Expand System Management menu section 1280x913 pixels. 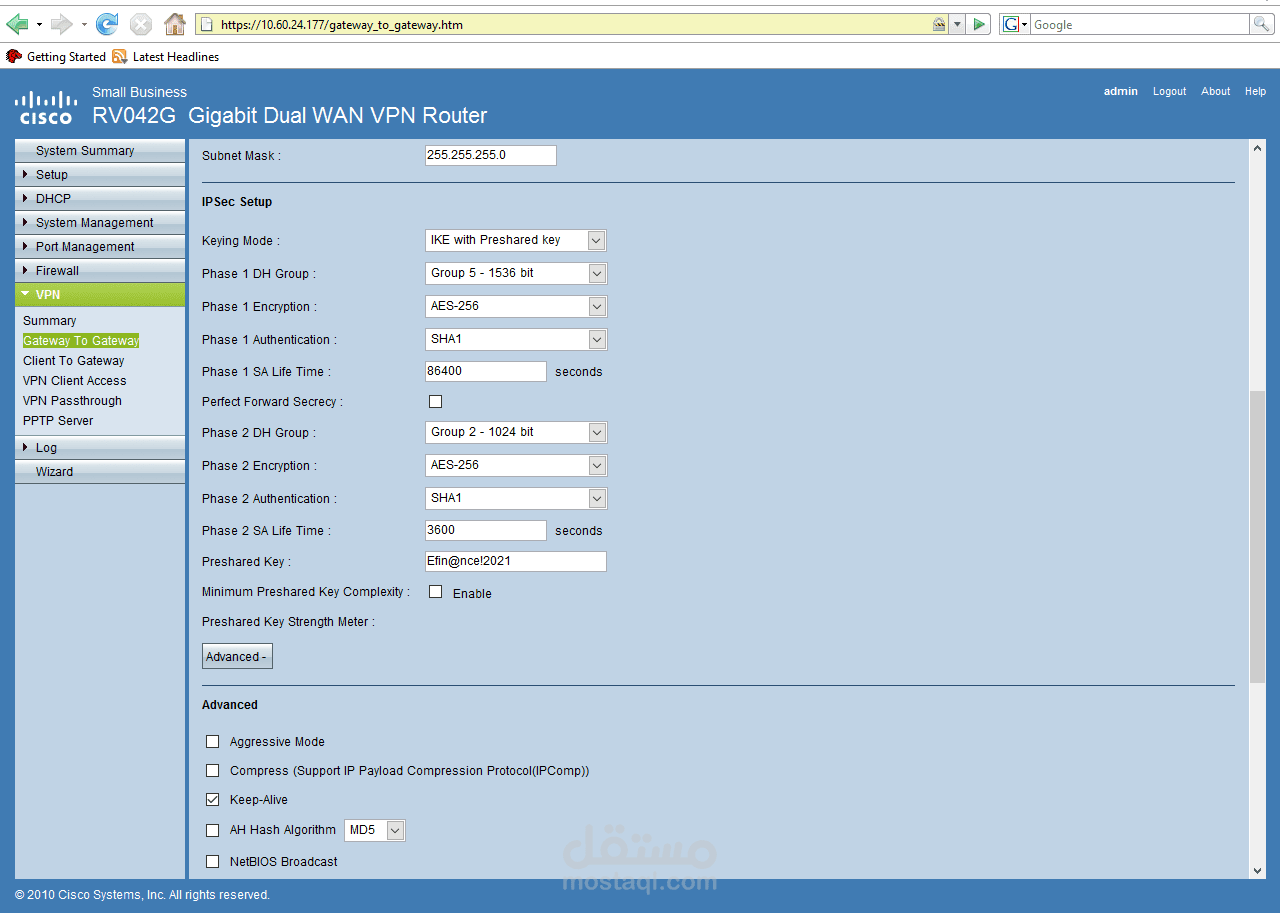[100, 223]
